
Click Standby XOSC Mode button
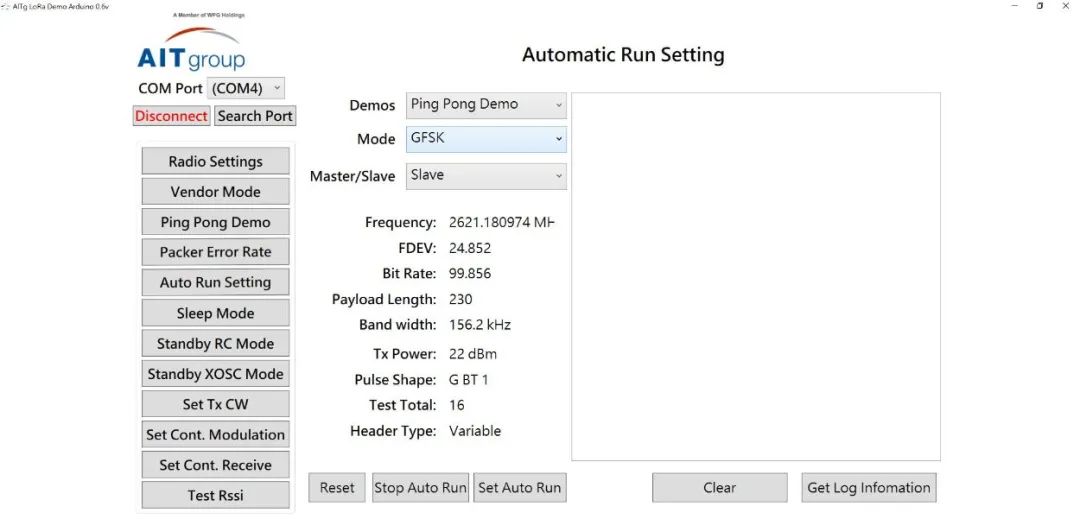(216, 374)
